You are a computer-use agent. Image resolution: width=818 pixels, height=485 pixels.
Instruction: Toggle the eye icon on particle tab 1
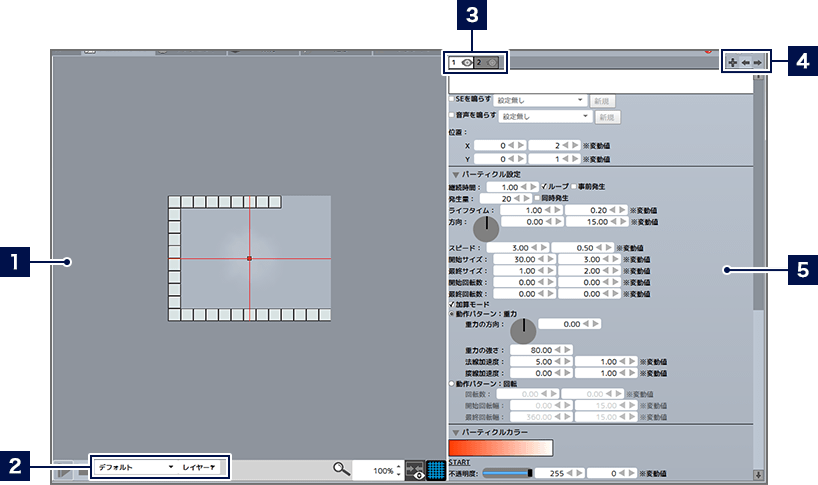[x=467, y=63]
